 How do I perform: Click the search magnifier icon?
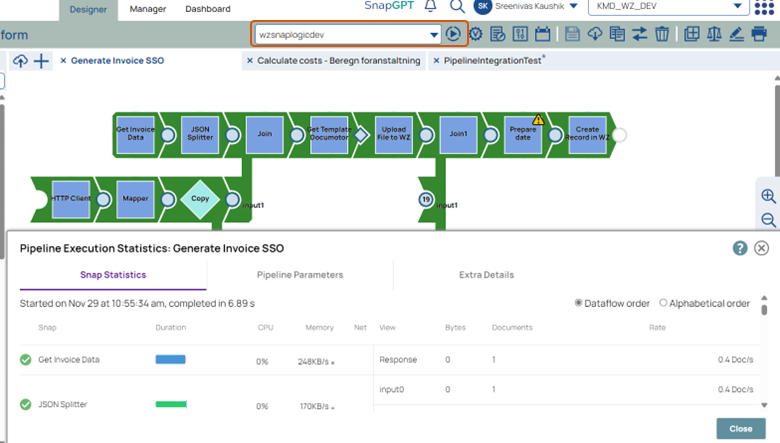(x=457, y=6)
